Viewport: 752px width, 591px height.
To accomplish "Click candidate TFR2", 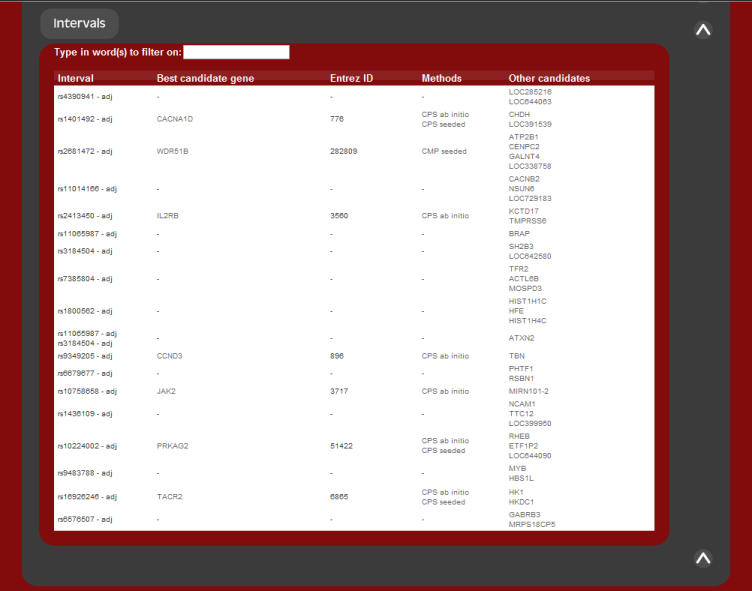I will (518, 269).
